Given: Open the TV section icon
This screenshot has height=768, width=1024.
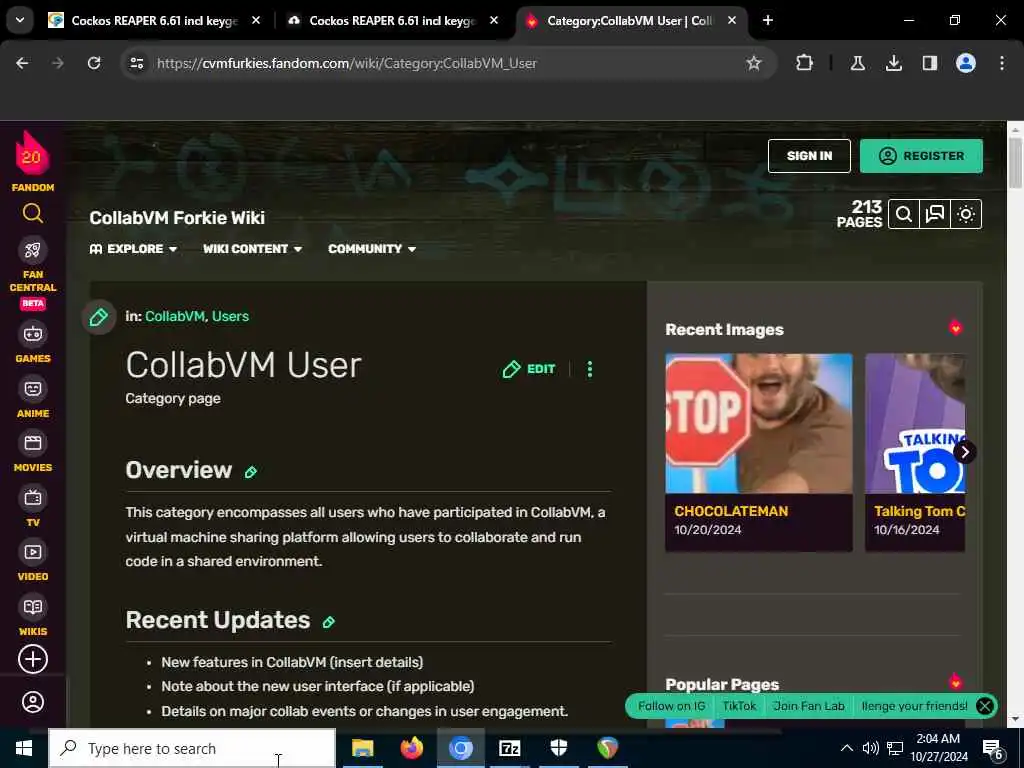Looking at the screenshot, I should click(x=33, y=498).
